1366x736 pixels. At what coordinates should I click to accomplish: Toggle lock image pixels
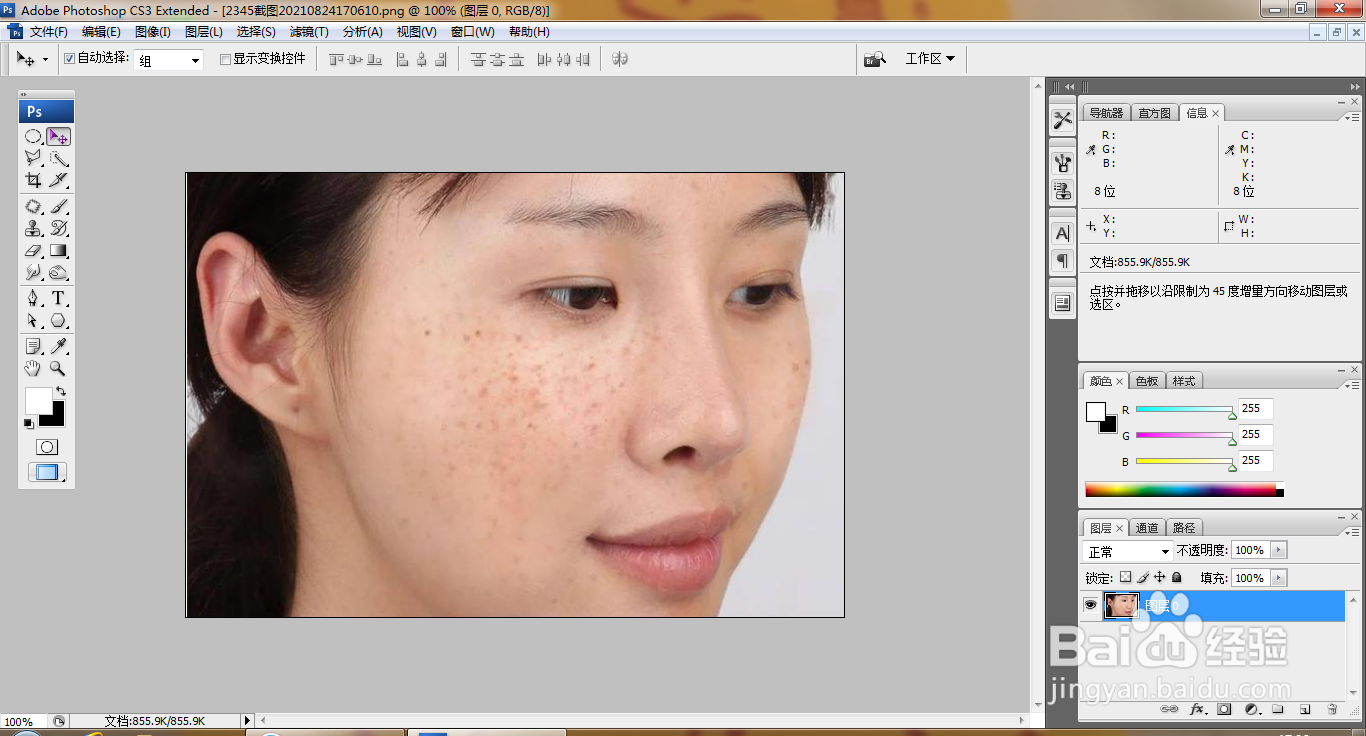1142,577
